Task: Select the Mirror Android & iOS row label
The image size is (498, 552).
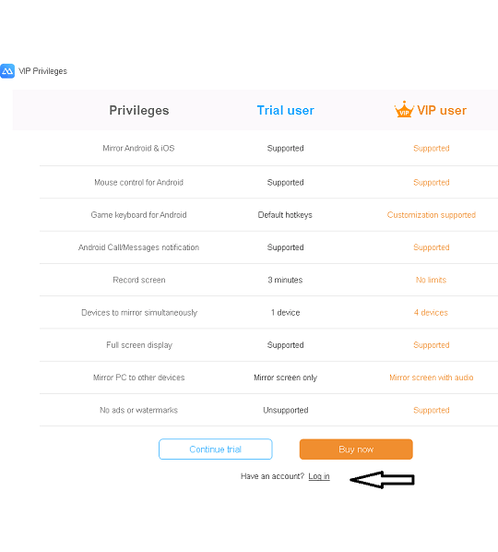Action: tap(139, 148)
